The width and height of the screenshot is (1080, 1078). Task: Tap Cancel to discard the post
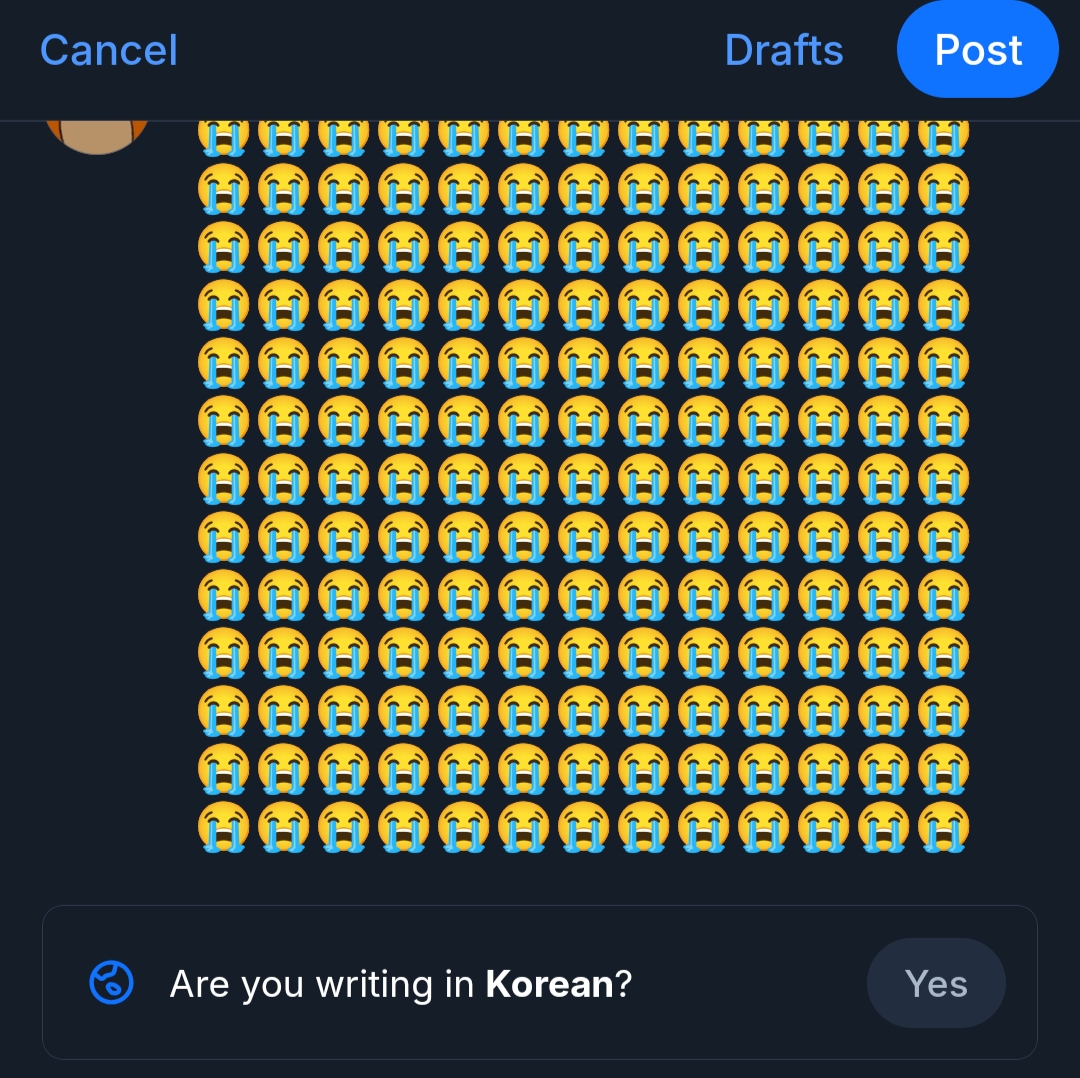point(108,50)
